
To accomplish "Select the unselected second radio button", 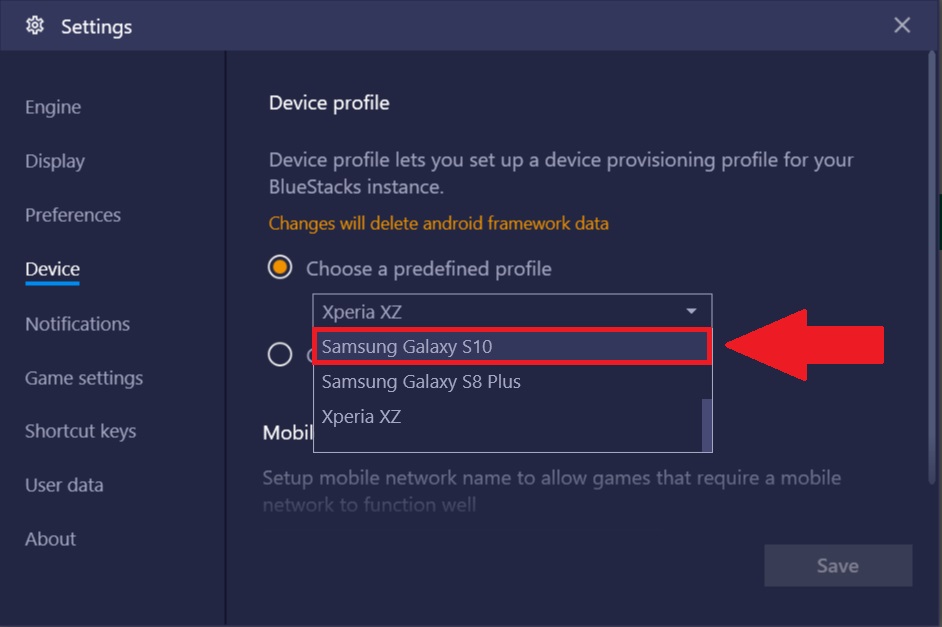I will 280,354.
